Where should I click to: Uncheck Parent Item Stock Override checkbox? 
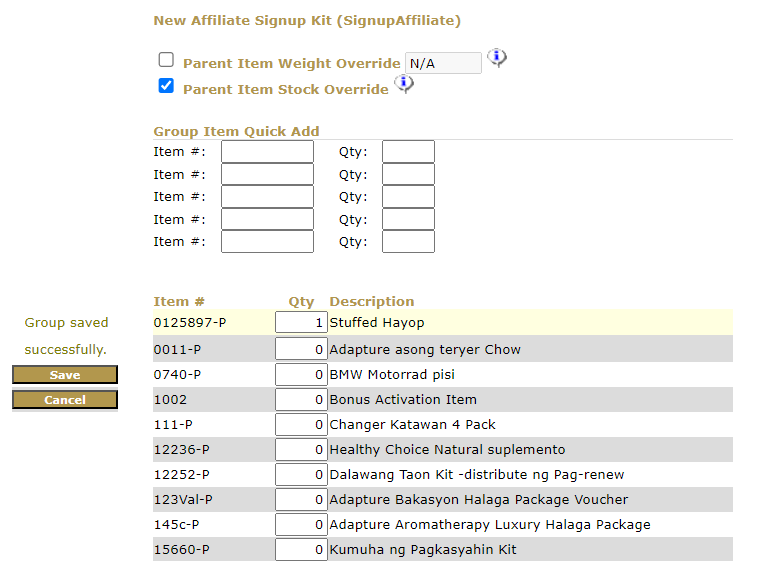(x=166, y=86)
